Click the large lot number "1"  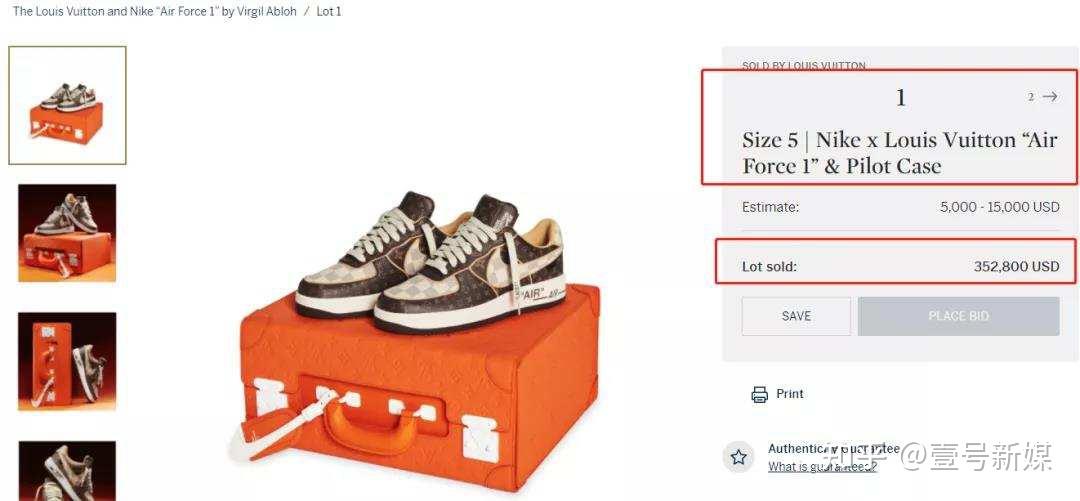click(900, 98)
